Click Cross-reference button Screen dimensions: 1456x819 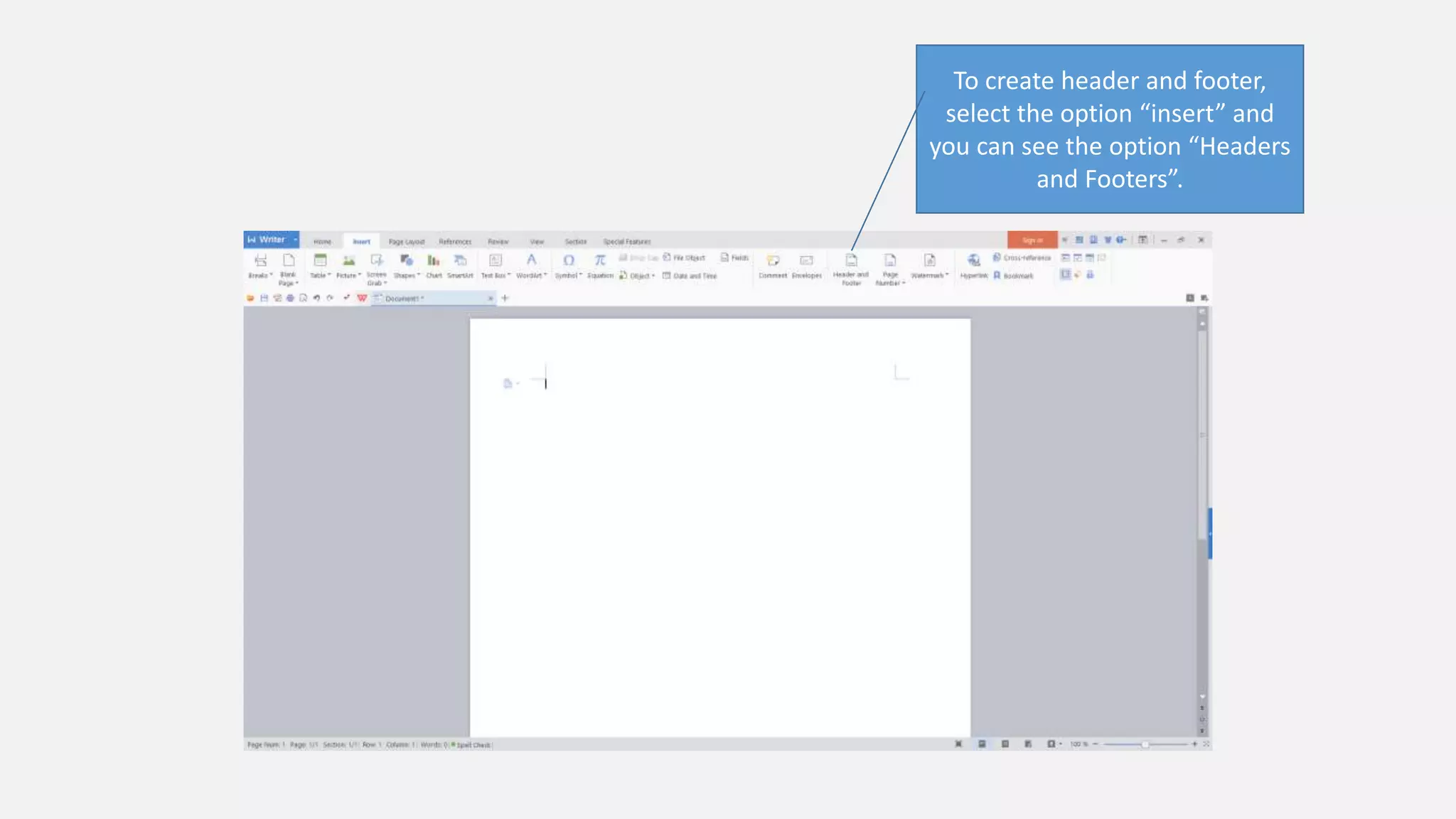tap(1022, 257)
